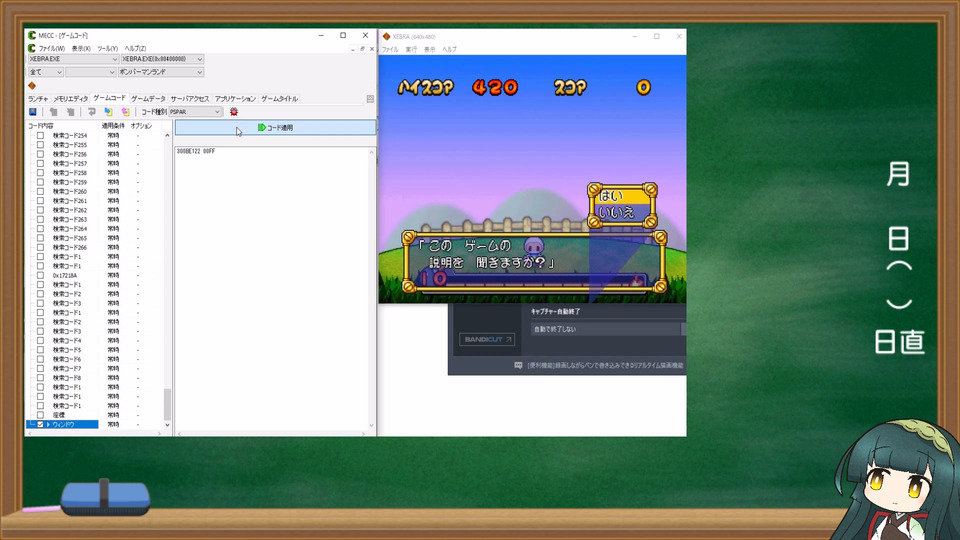Choose いいえ in the game dialog
This screenshot has width=960, height=540.
[620, 212]
